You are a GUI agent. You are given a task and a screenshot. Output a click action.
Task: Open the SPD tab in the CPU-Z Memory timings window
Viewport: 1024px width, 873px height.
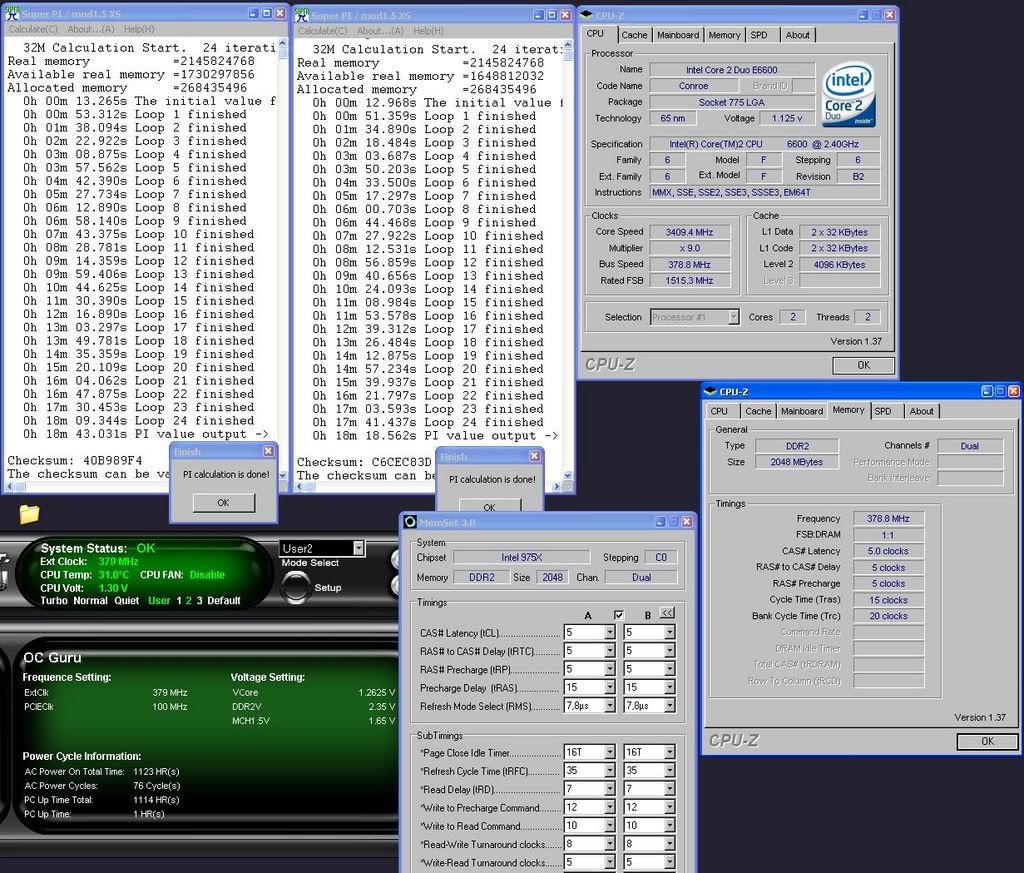click(883, 411)
